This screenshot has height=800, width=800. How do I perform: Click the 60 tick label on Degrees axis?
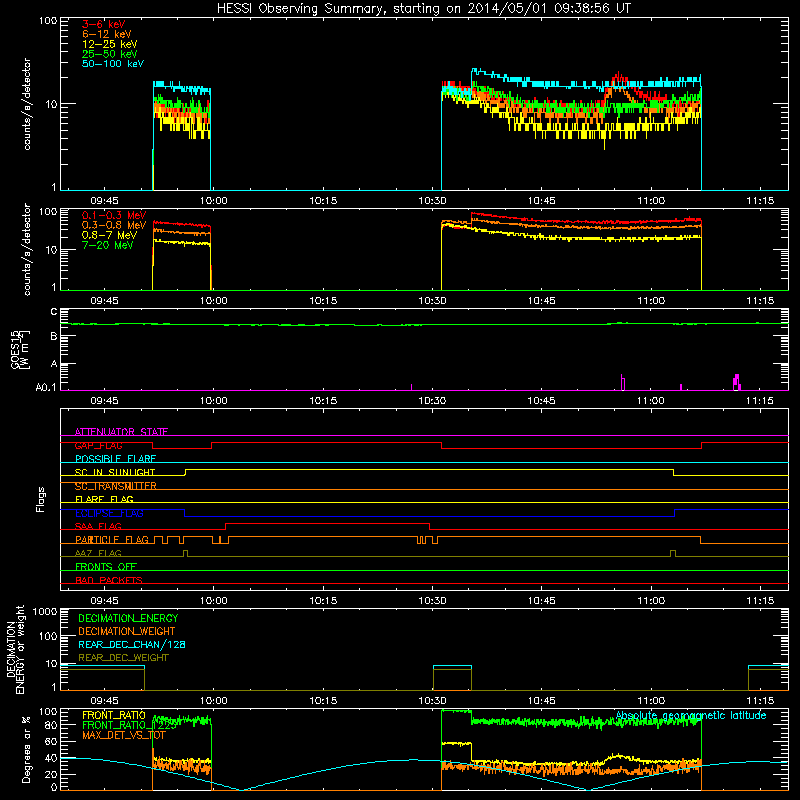(x=51, y=741)
